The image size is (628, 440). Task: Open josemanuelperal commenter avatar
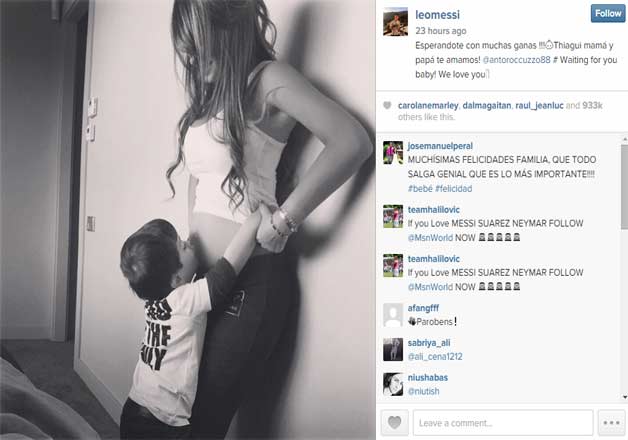point(393,153)
